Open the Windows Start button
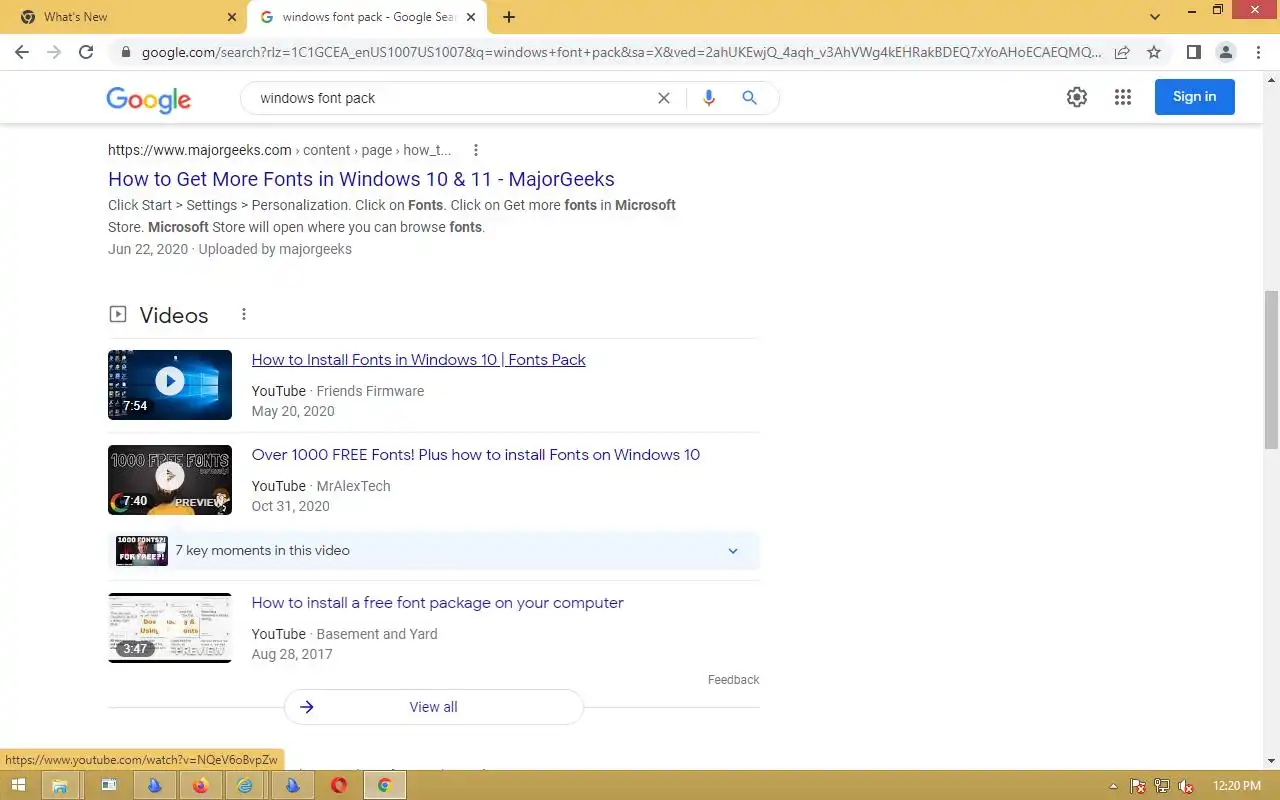1280x800 pixels. tap(17, 786)
